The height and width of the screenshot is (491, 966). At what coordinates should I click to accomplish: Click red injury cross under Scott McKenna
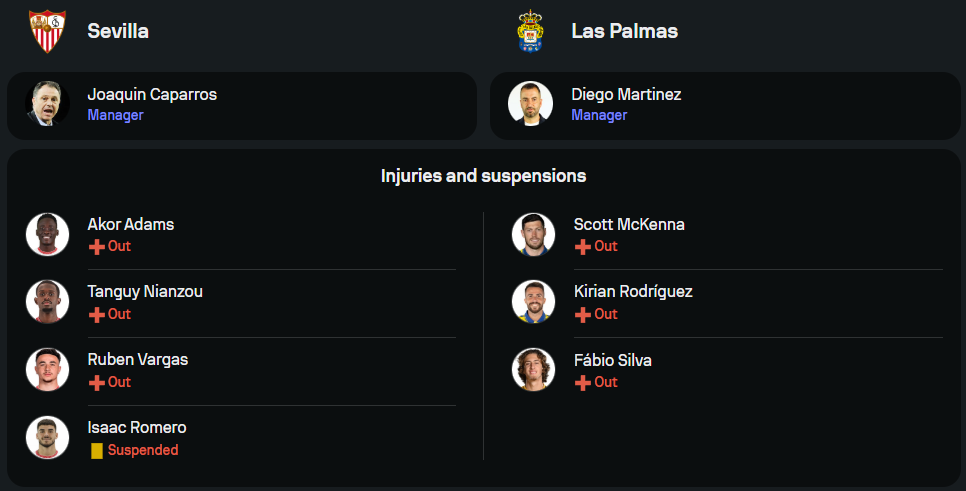[583, 247]
